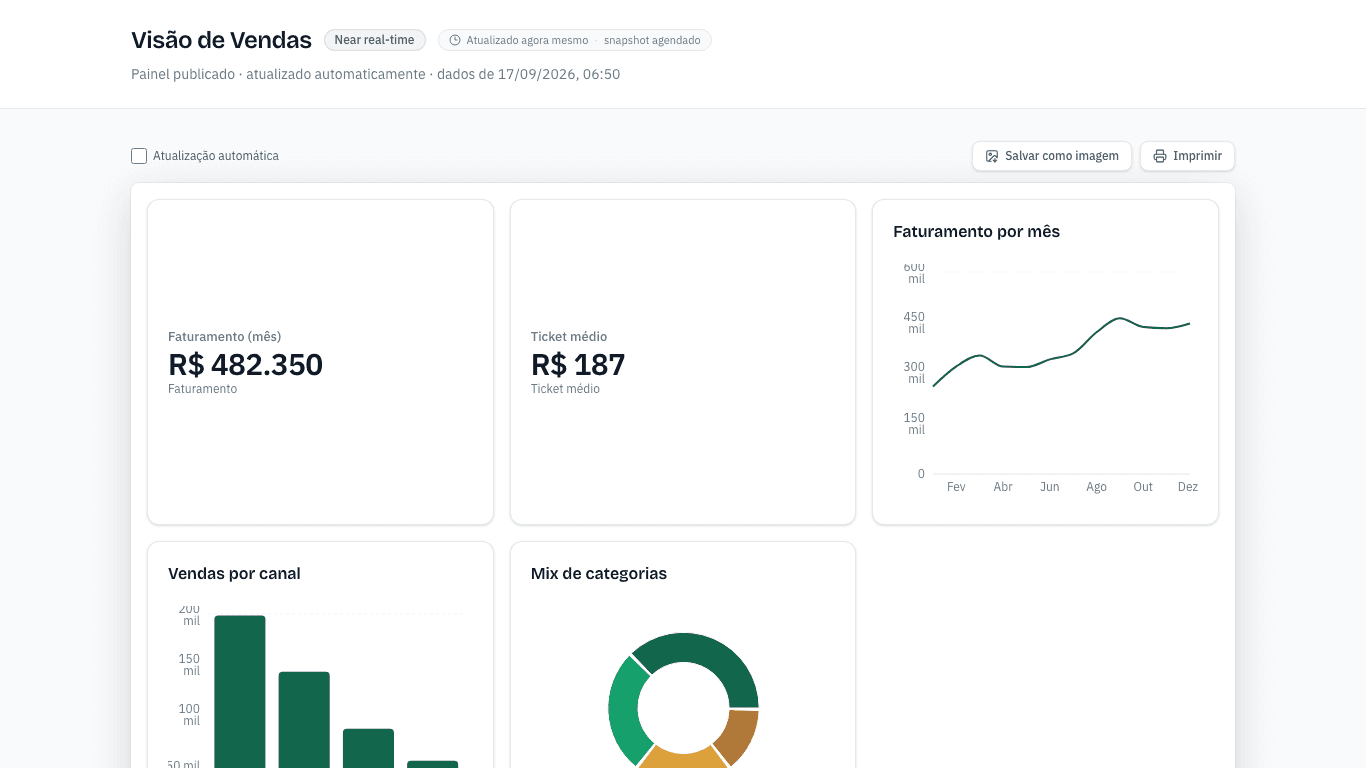Click the "Atualizado agora mesmo" text
This screenshot has height=768, width=1366.
pyautogui.click(x=527, y=40)
